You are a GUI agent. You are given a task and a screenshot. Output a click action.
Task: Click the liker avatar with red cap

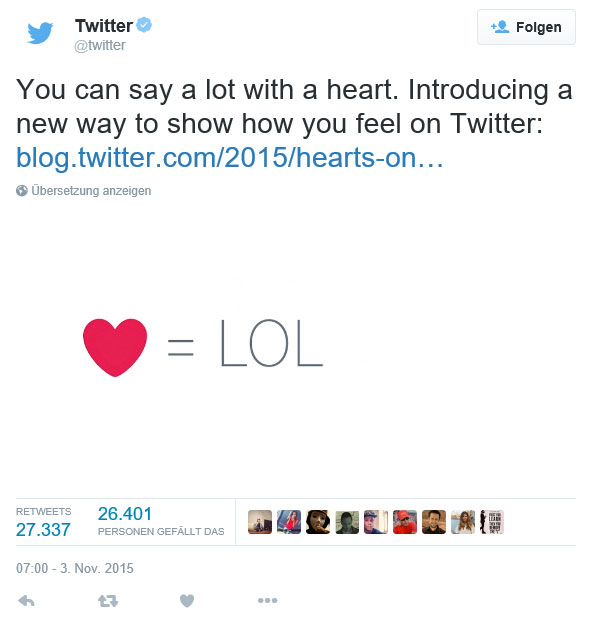tap(405, 522)
